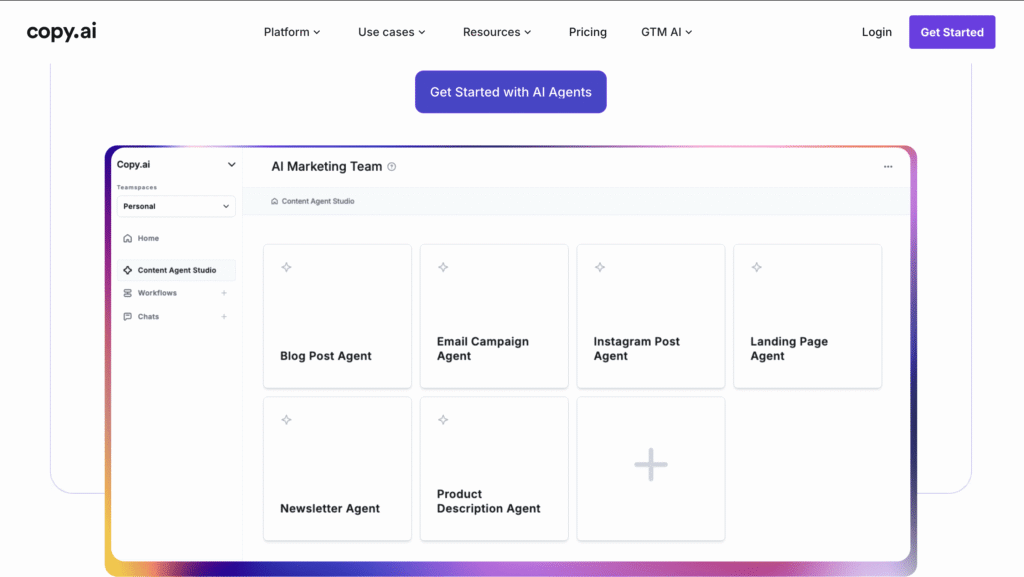Click the help icon beside AI Marketing Team
Image resolution: width=1024 pixels, height=577 pixels.
pos(392,167)
